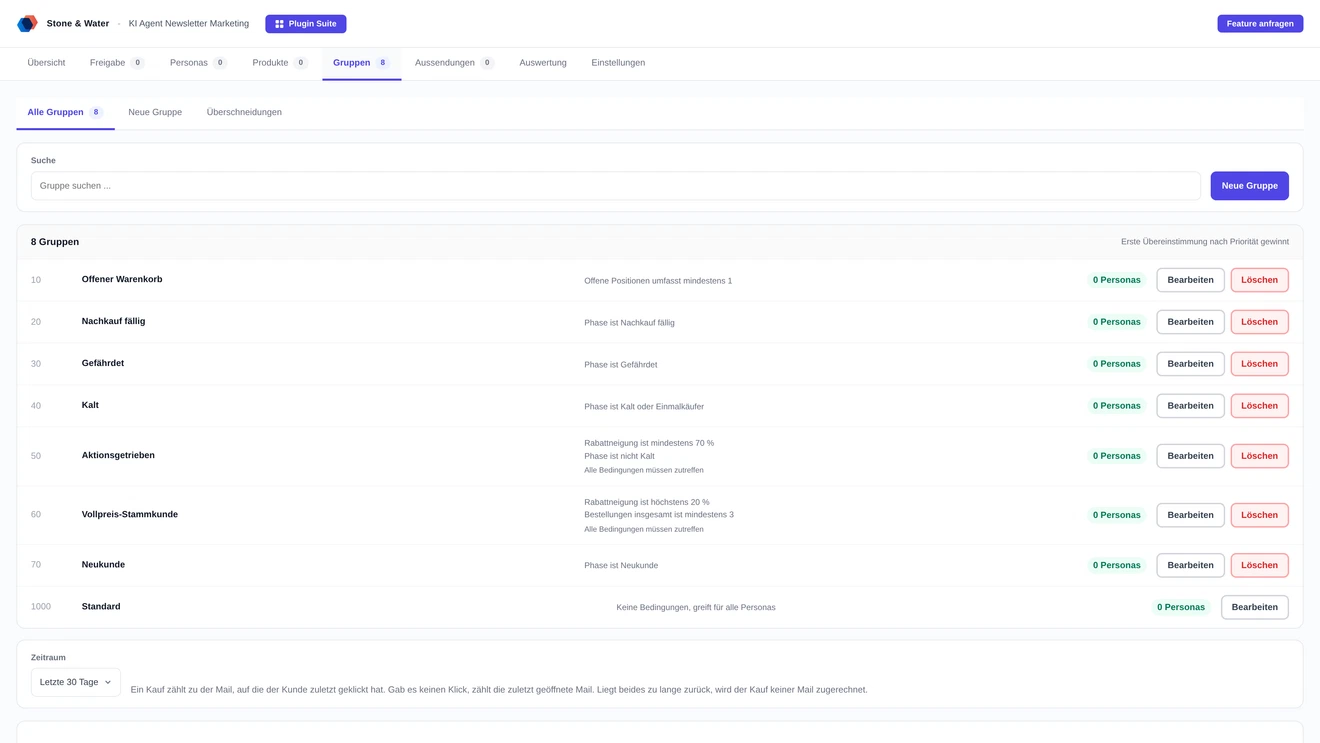Delete the Offener Warenkorb group
This screenshot has width=1320, height=743.
(x=1259, y=280)
